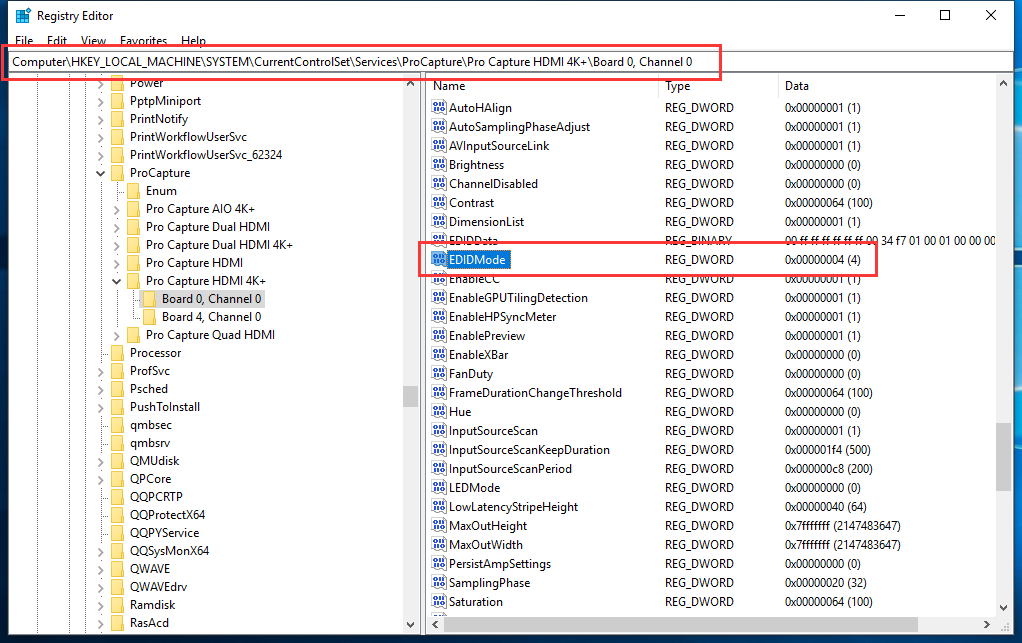Click the EnablePreview value icon
Image resolution: width=1022 pixels, height=643 pixels.
439,336
